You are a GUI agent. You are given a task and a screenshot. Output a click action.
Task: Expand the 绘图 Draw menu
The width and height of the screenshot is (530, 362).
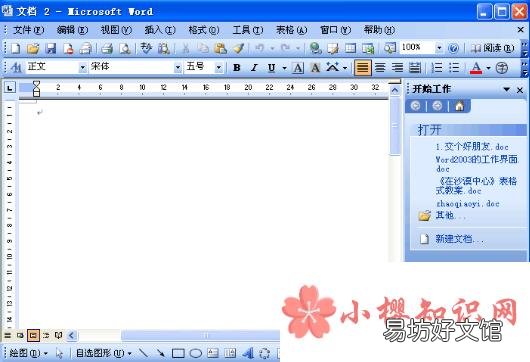(x=28, y=354)
